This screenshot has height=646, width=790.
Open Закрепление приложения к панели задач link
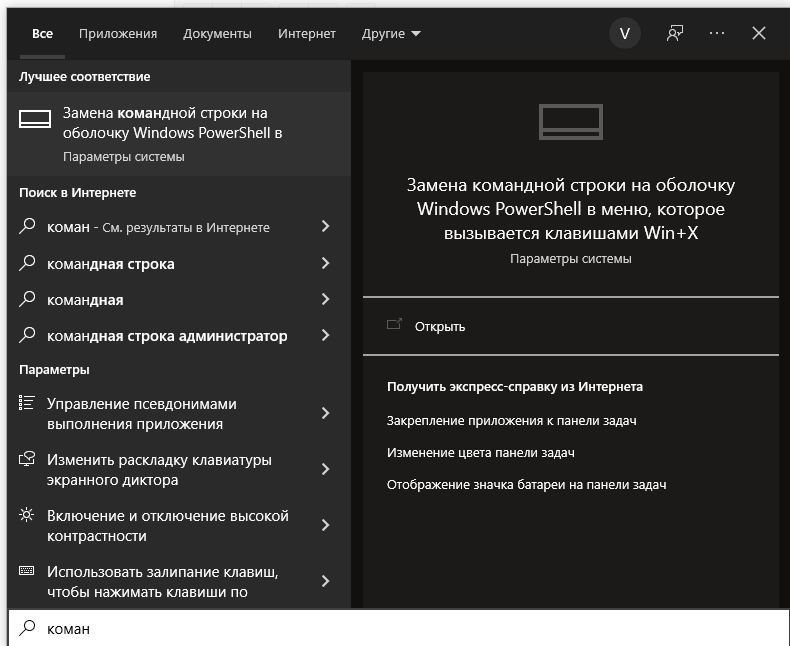click(x=511, y=421)
